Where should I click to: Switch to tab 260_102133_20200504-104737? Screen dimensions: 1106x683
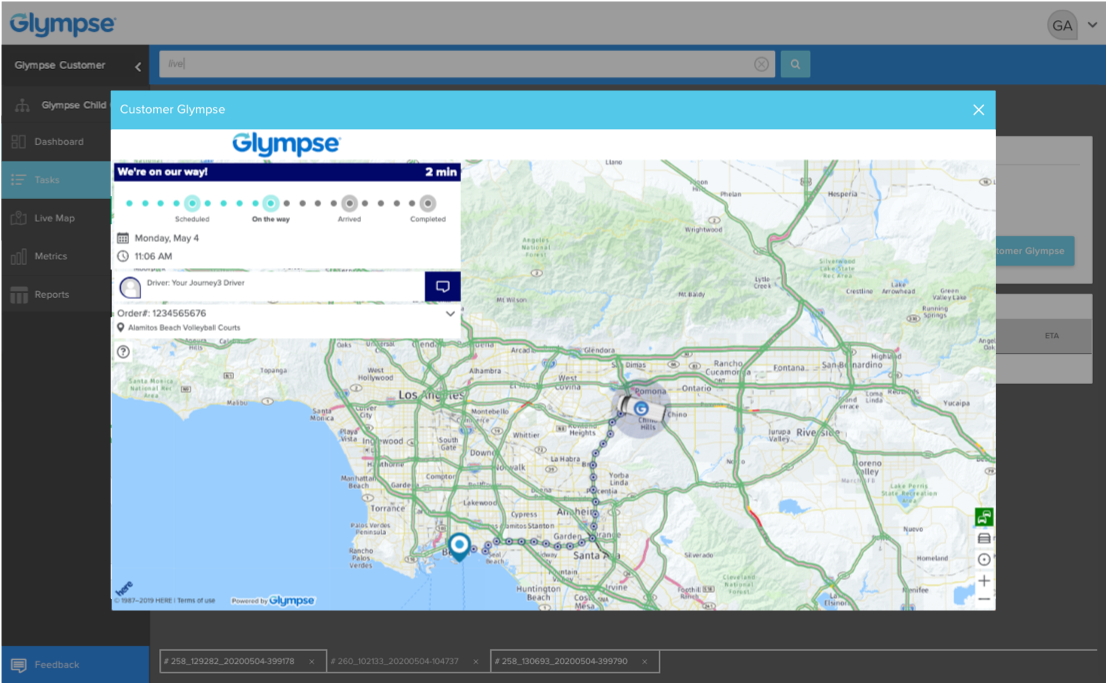click(x=398, y=662)
